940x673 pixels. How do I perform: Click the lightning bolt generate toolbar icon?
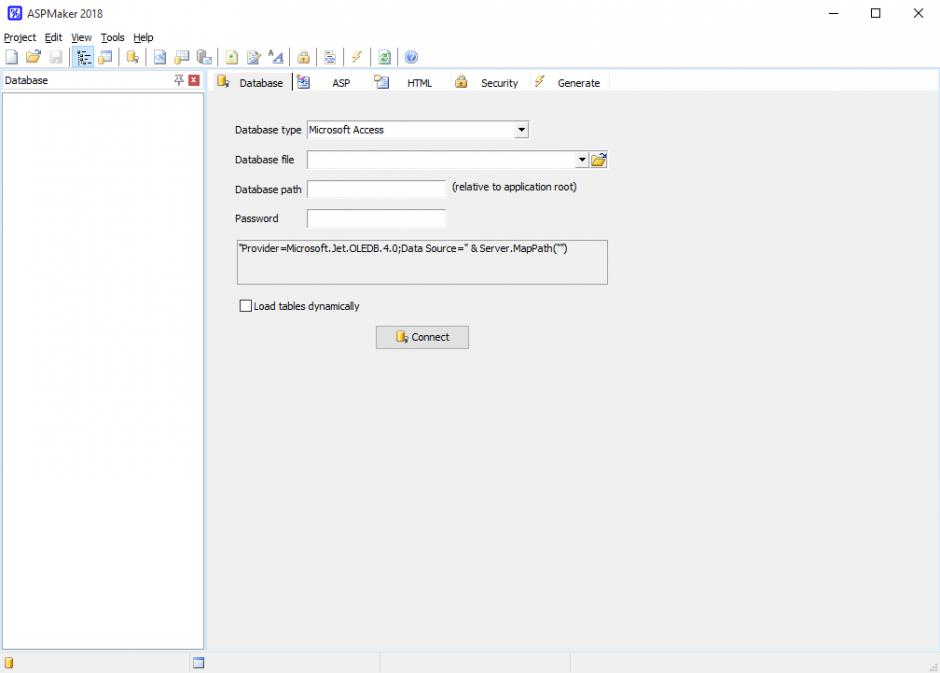click(357, 58)
